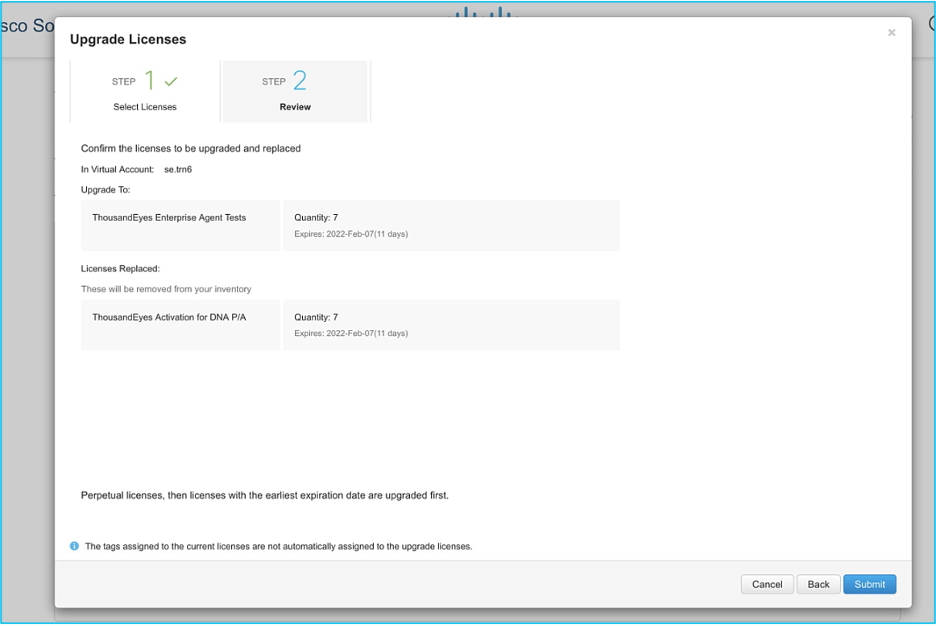Click the large number 2 step indicator
Screen dimensions: 936x626
pyautogui.click(x=299, y=81)
